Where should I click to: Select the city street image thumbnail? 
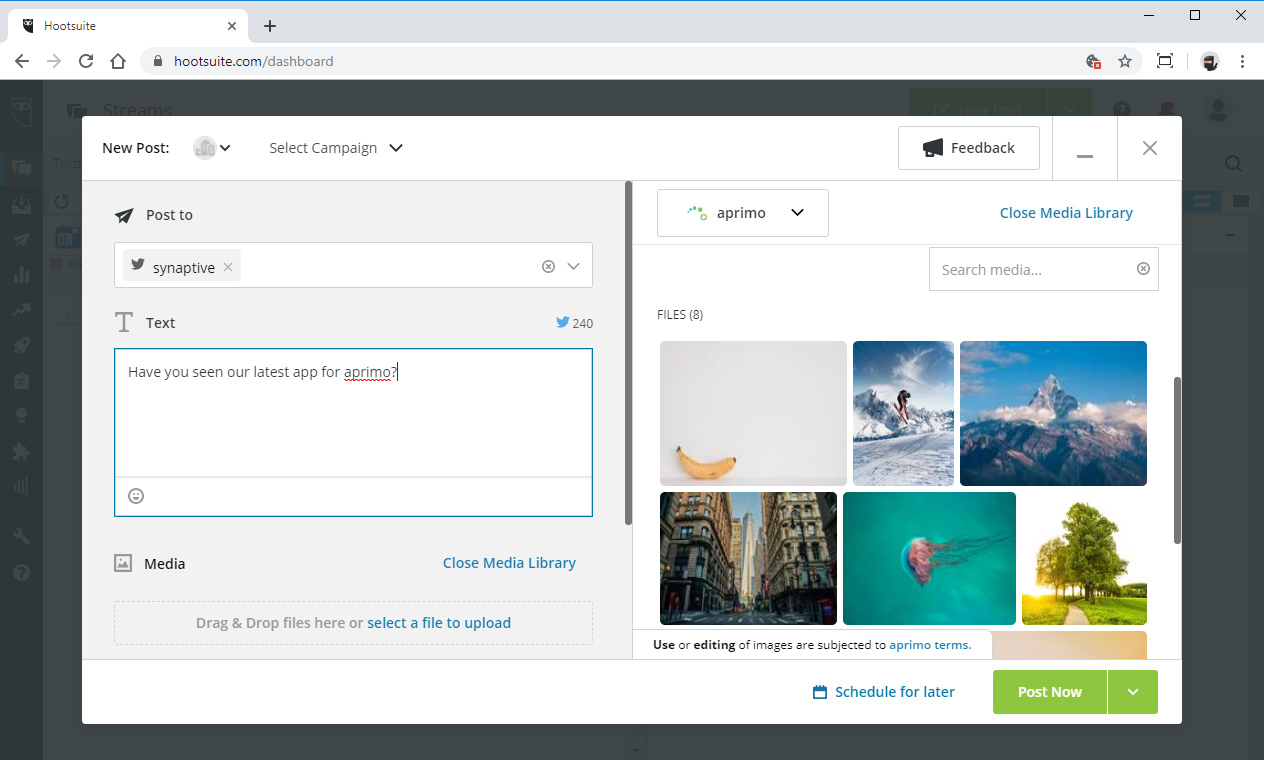[748, 558]
